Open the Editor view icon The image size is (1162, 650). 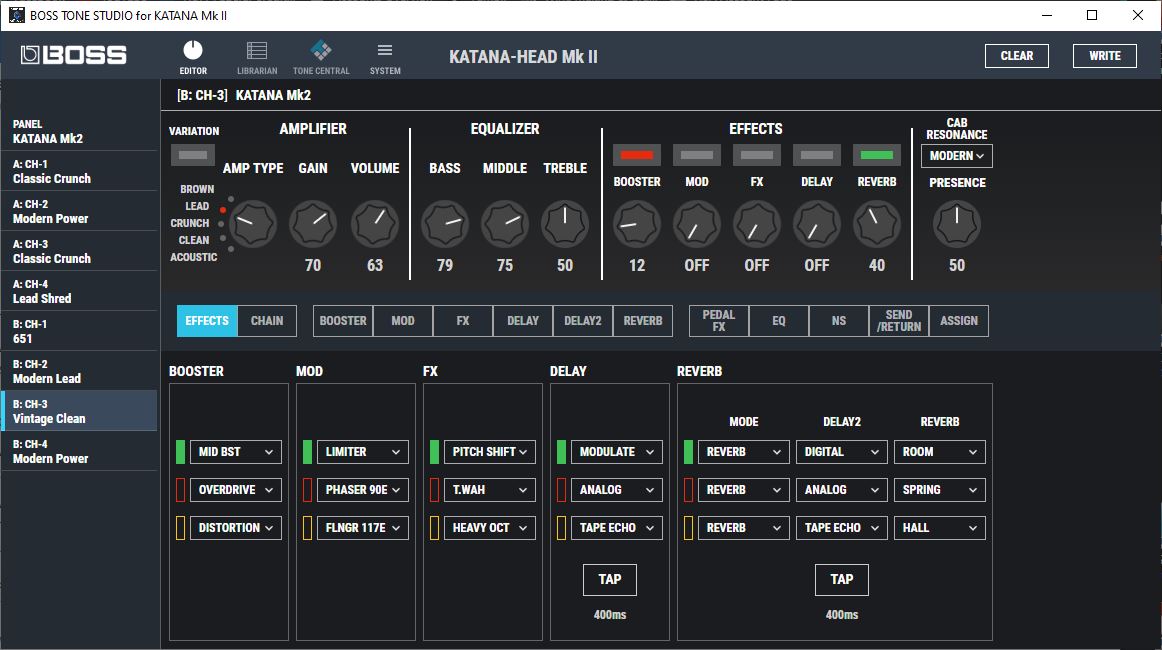click(193, 50)
